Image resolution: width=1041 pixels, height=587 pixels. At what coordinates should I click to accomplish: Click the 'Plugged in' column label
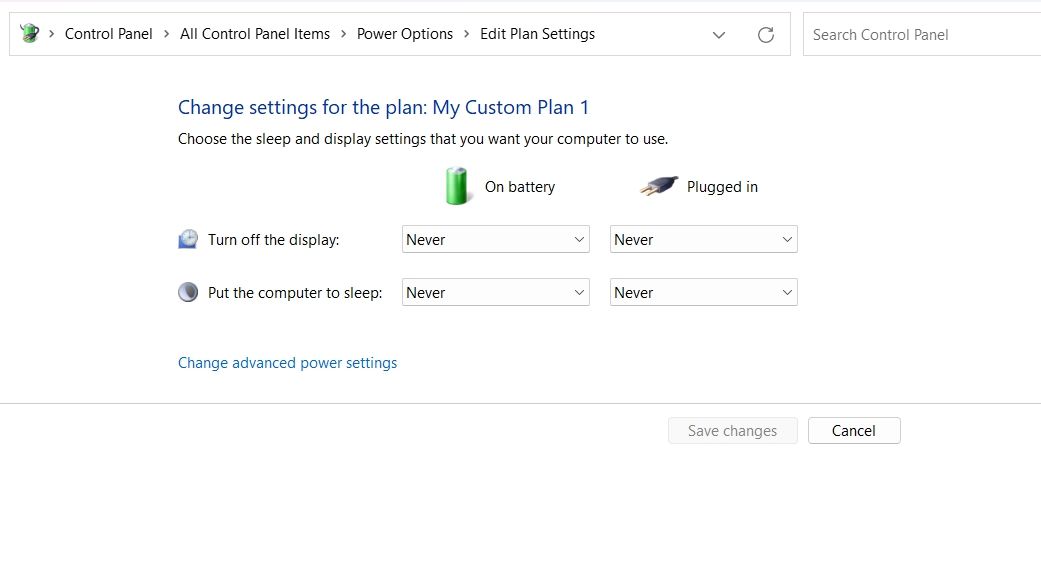click(722, 187)
